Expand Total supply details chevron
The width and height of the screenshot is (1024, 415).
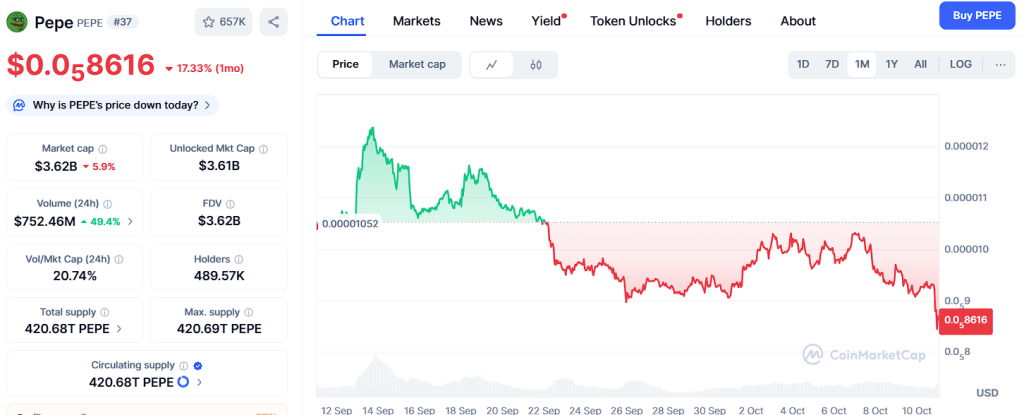pos(120,328)
